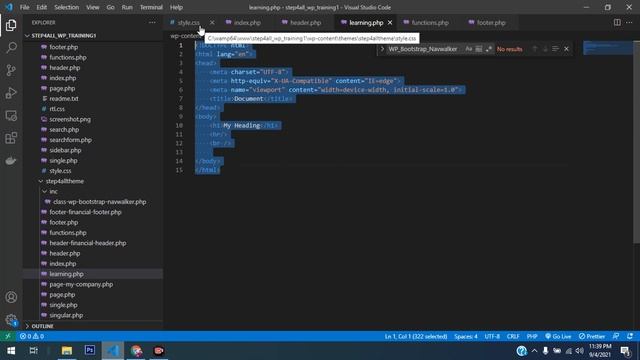
Task: Change CRLF end of line sequence
Action: [x=513, y=336]
